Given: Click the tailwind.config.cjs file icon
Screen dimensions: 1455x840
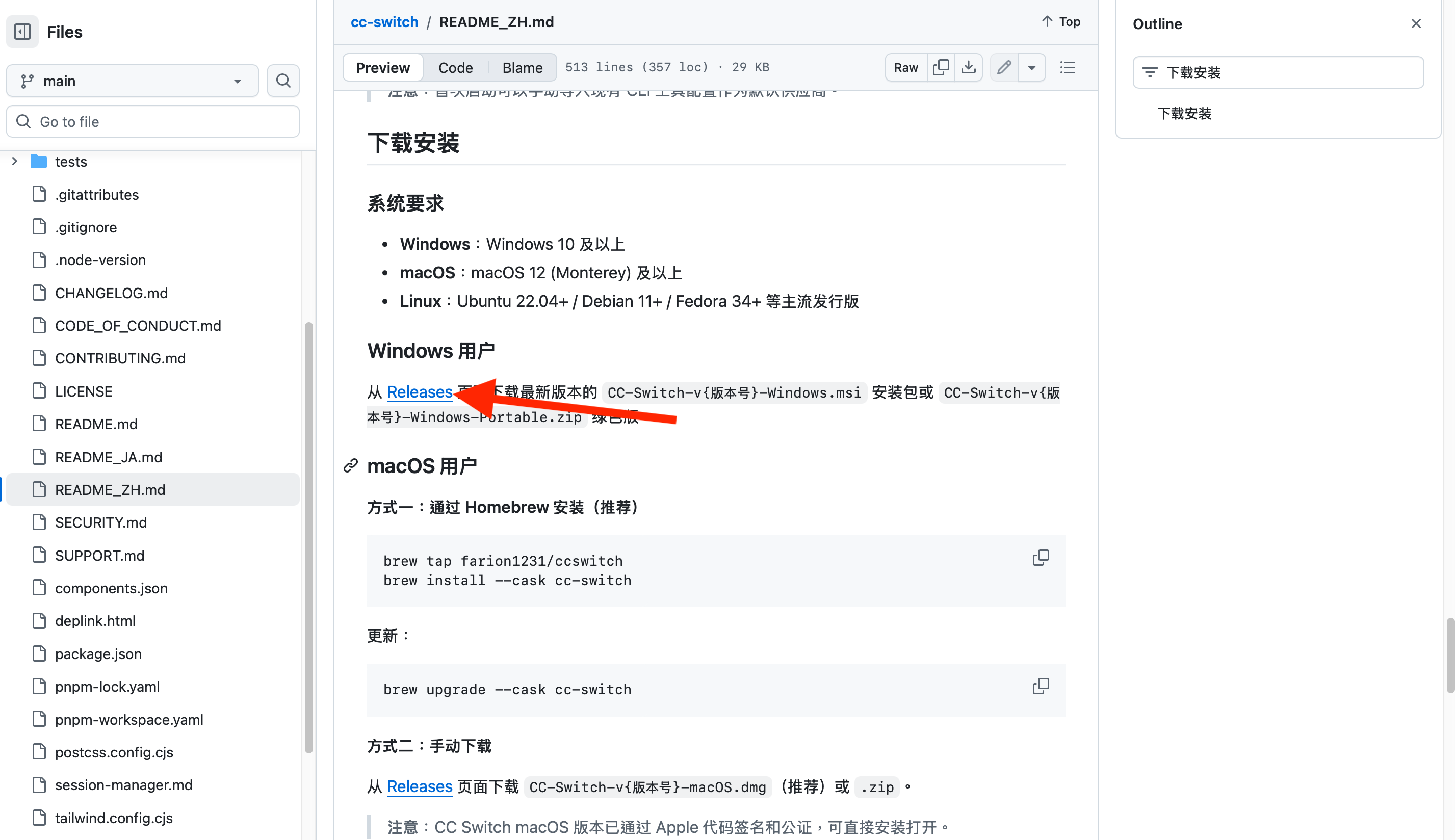Looking at the screenshot, I should [39, 818].
